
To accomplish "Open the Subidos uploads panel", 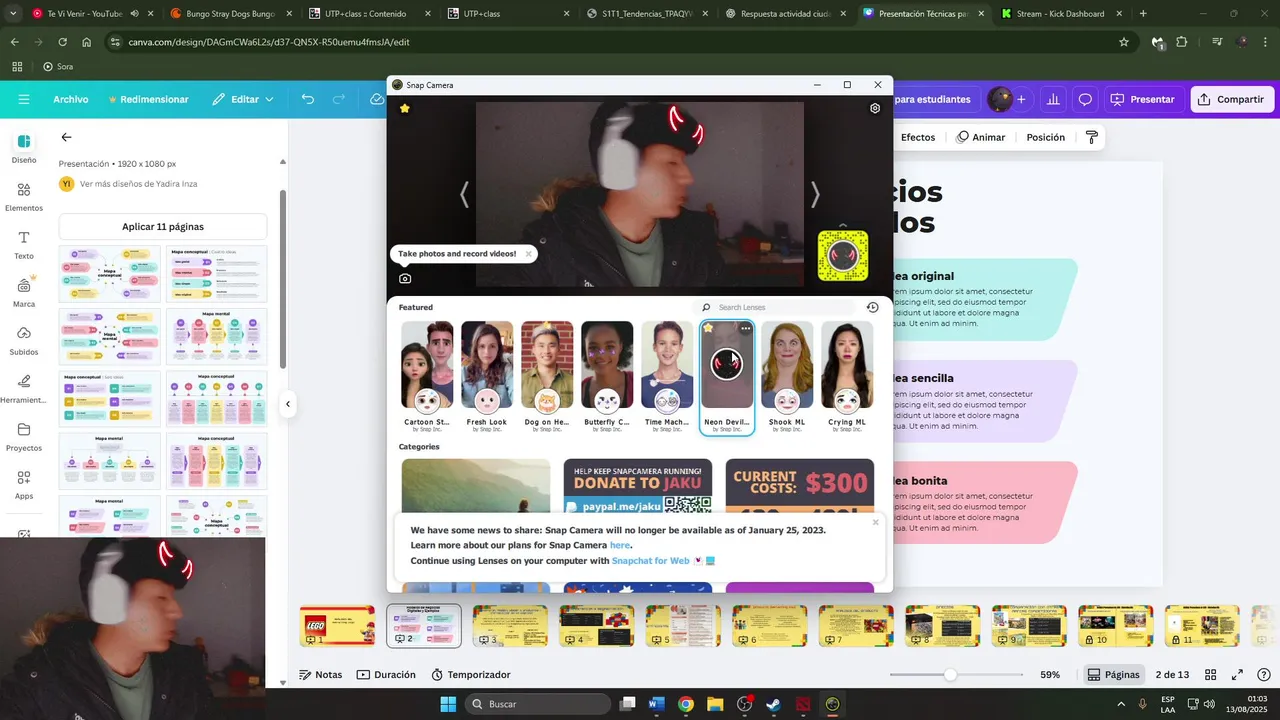I will pyautogui.click(x=24, y=341).
